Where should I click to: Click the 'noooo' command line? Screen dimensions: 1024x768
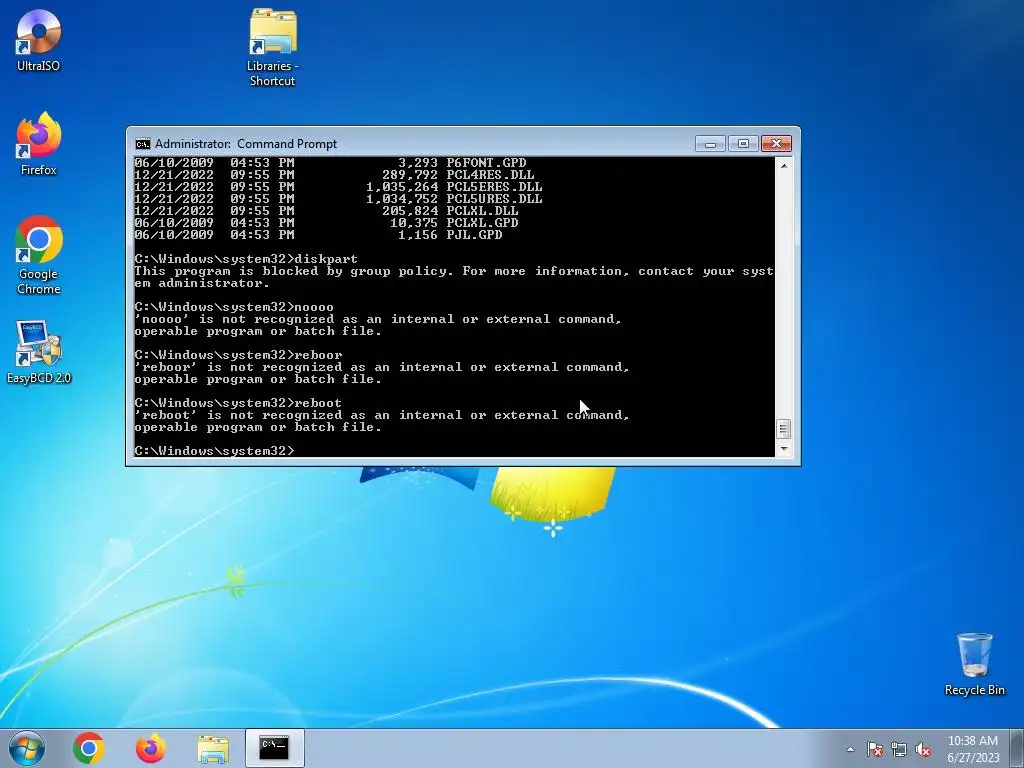tap(234, 307)
